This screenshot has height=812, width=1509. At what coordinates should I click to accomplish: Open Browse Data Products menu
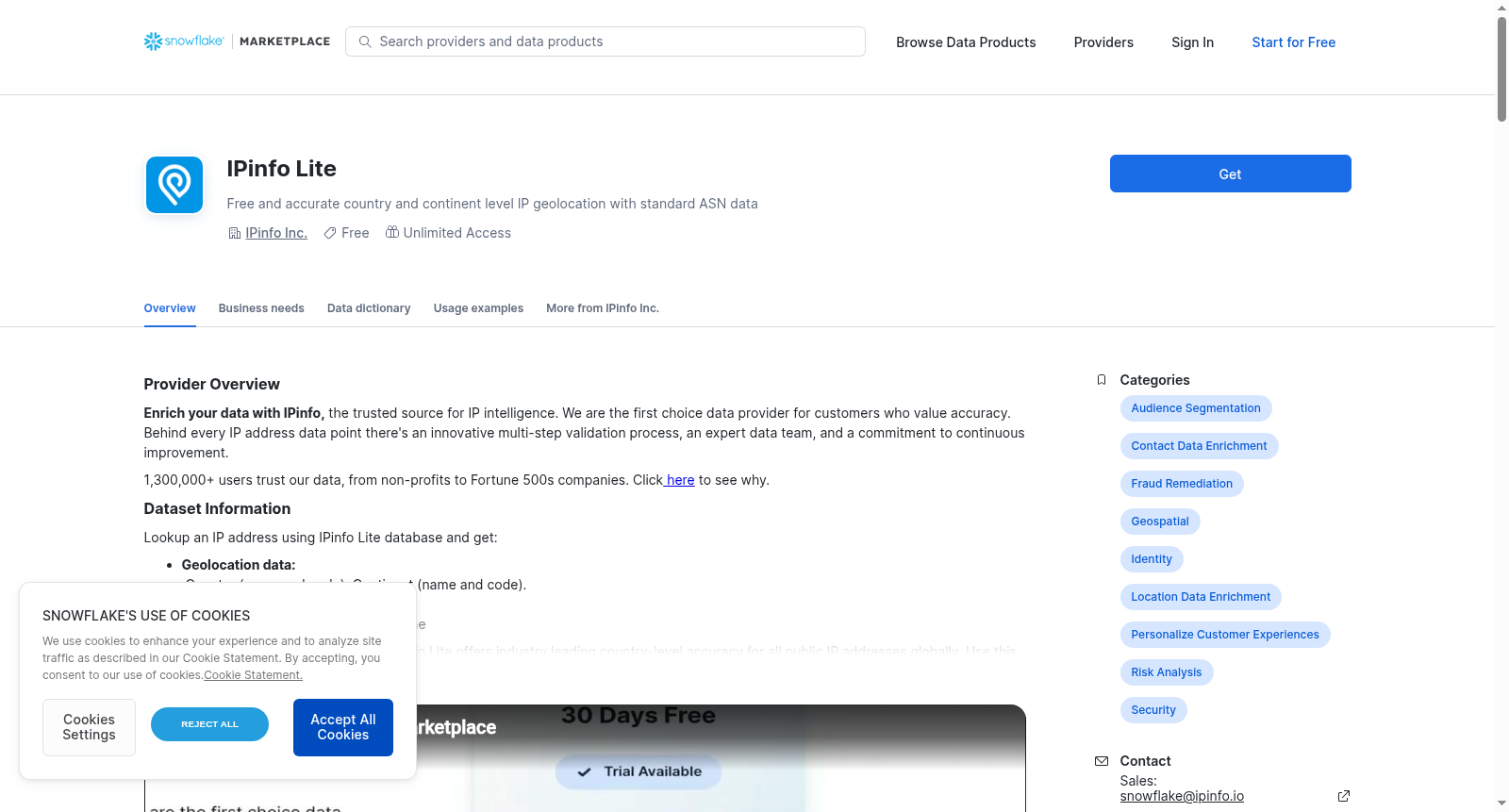click(x=966, y=42)
